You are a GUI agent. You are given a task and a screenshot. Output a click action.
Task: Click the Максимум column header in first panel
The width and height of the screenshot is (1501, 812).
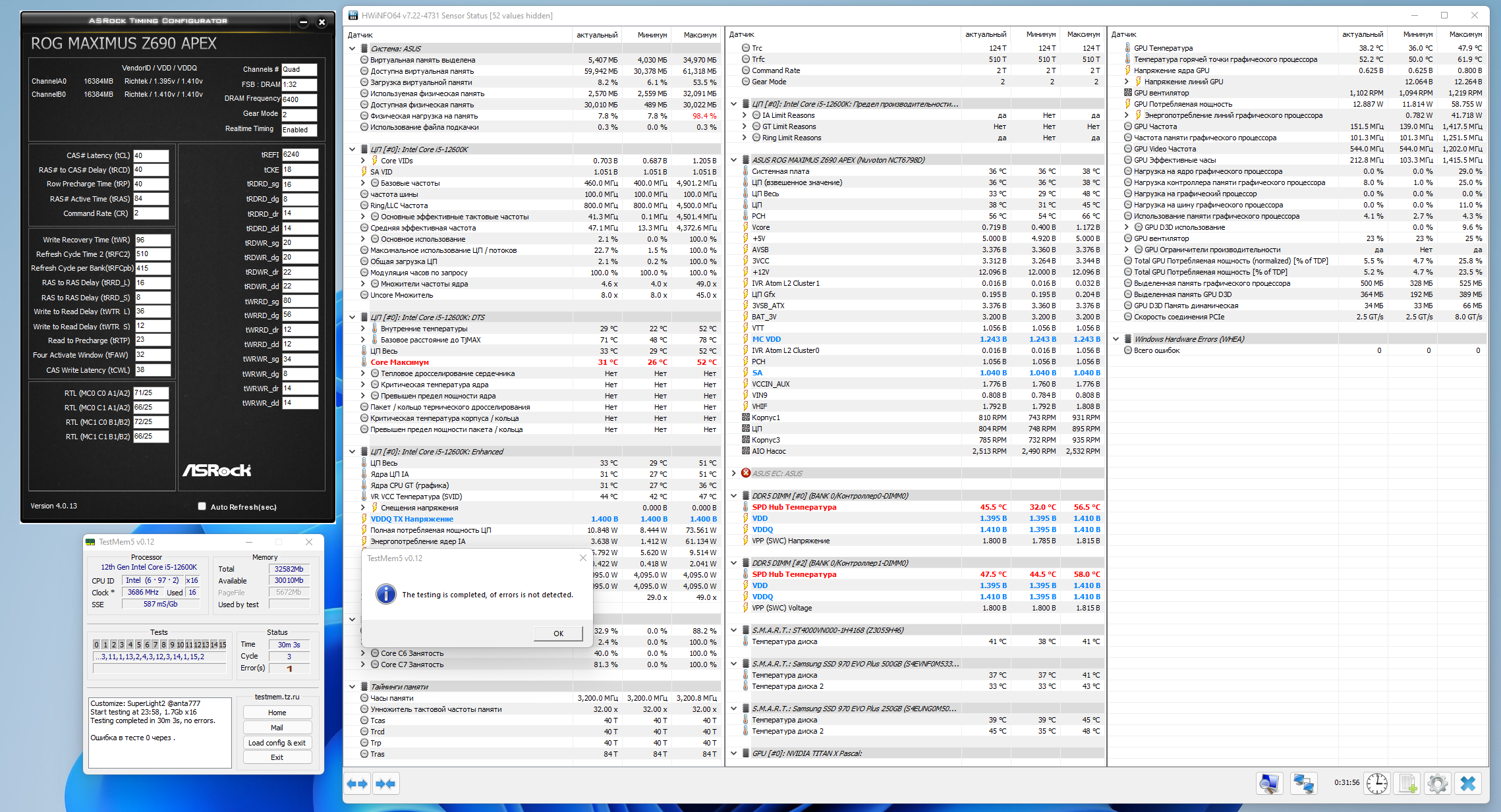699,35
